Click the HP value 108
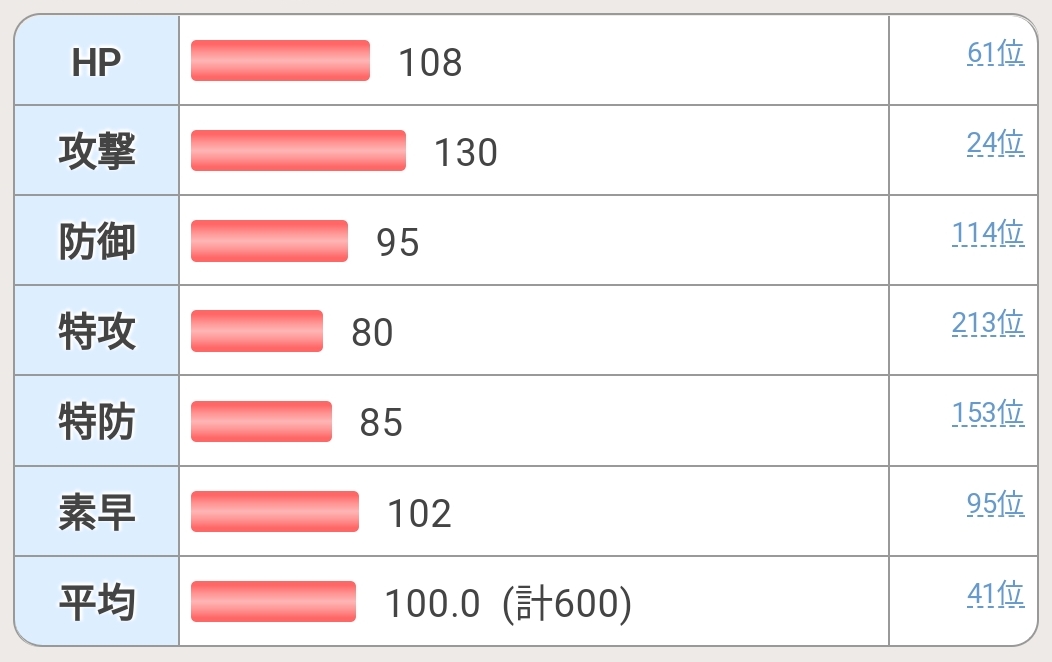This screenshot has height=662, width=1052. tap(430, 62)
